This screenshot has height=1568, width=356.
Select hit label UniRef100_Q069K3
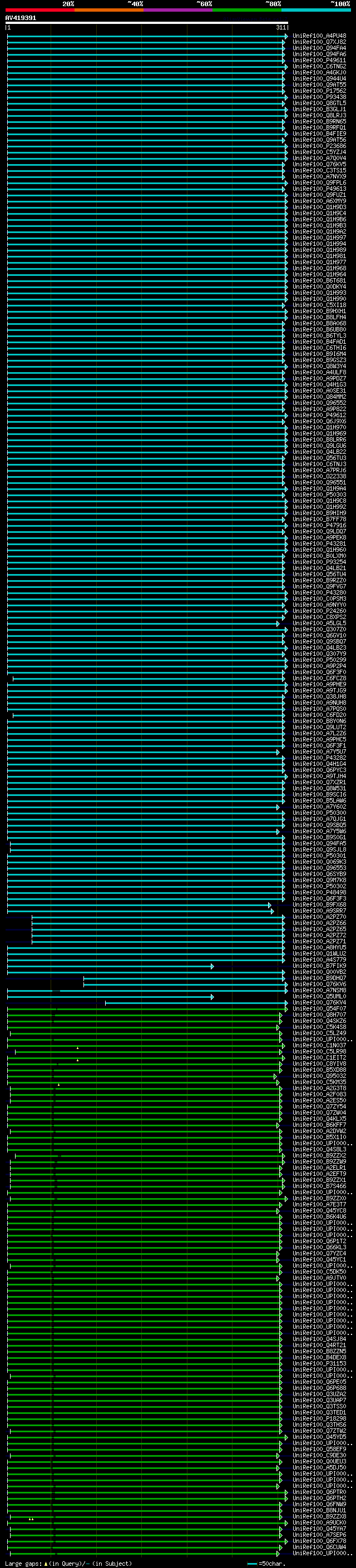(319, 862)
